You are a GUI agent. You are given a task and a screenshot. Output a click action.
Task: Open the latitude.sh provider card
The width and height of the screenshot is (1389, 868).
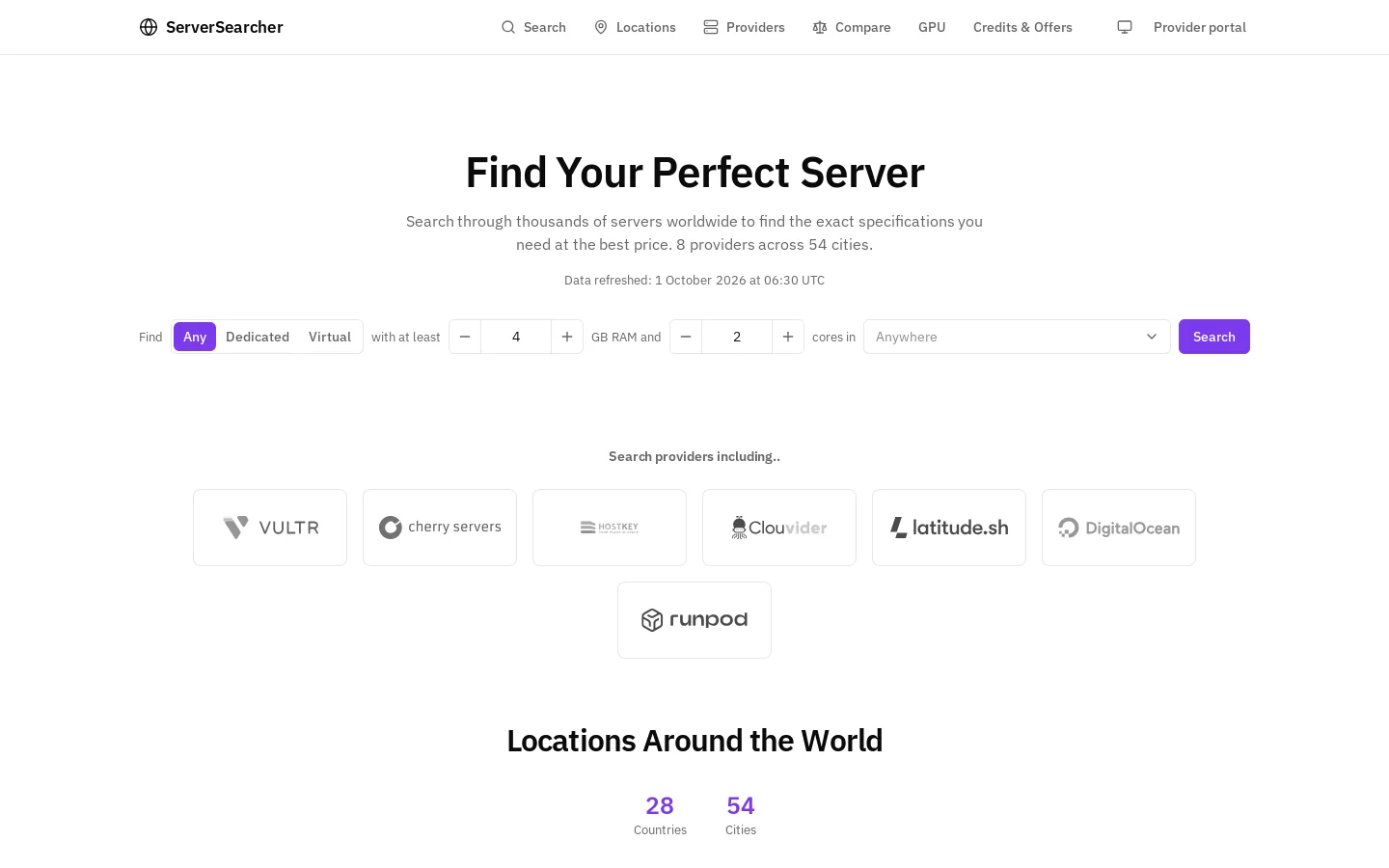[x=949, y=528]
